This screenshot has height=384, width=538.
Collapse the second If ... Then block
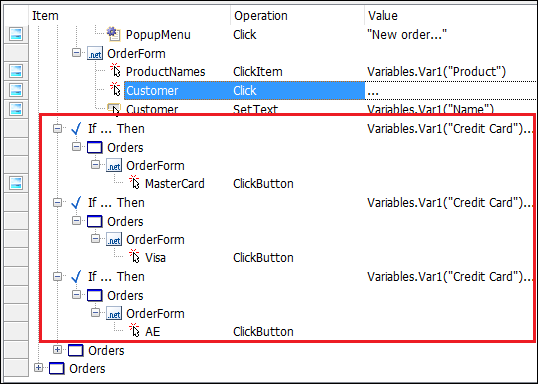coord(57,202)
